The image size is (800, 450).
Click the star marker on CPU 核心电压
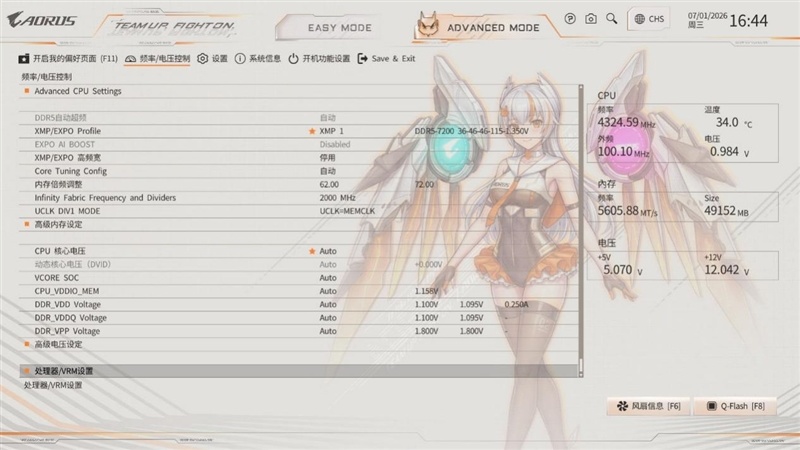click(312, 251)
